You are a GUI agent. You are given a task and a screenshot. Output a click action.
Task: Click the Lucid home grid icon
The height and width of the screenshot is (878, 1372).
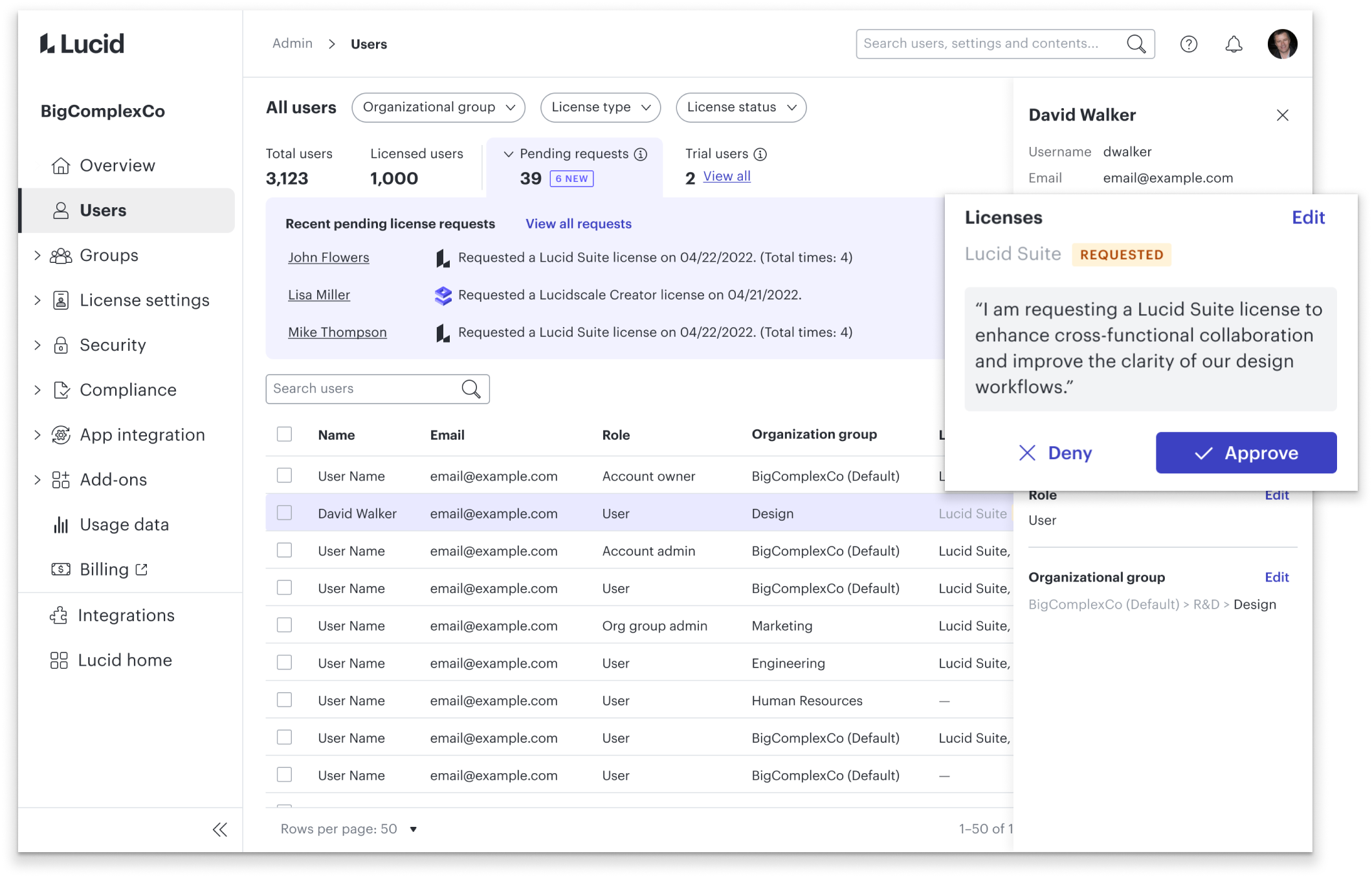(x=59, y=660)
